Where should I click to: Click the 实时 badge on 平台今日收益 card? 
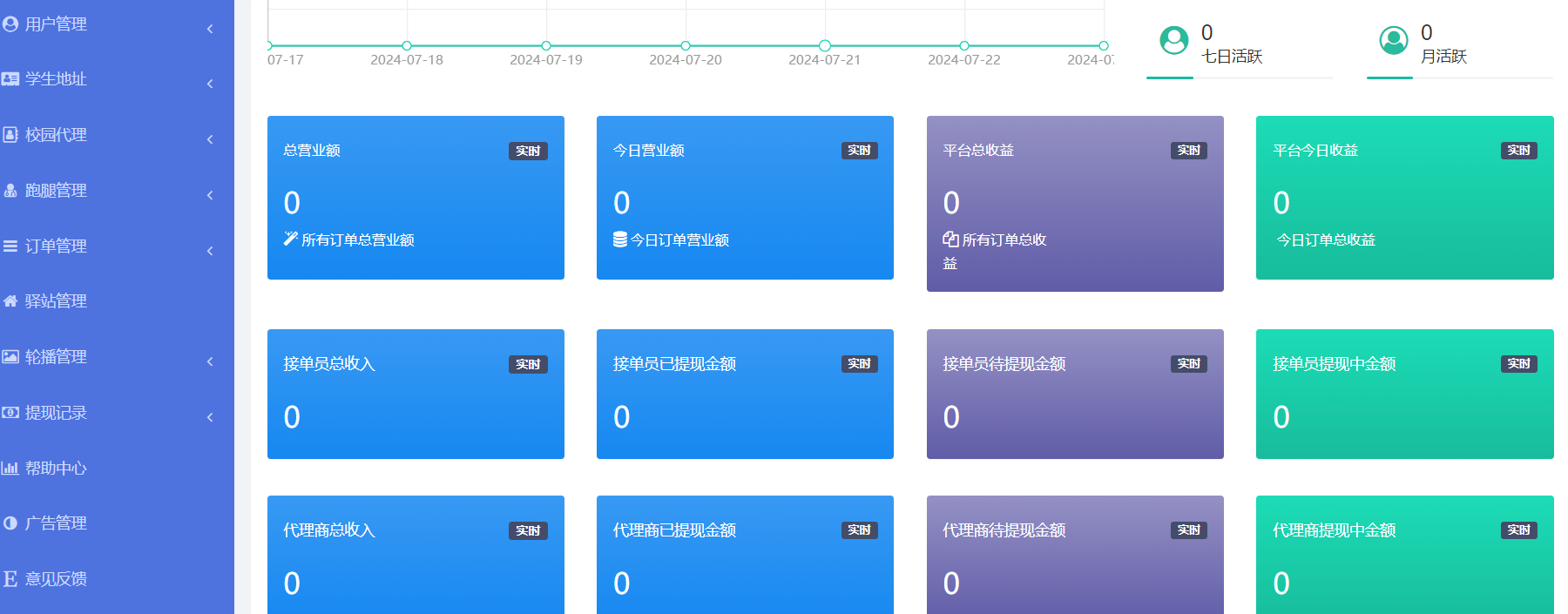pyautogui.click(x=1517, y=151)
